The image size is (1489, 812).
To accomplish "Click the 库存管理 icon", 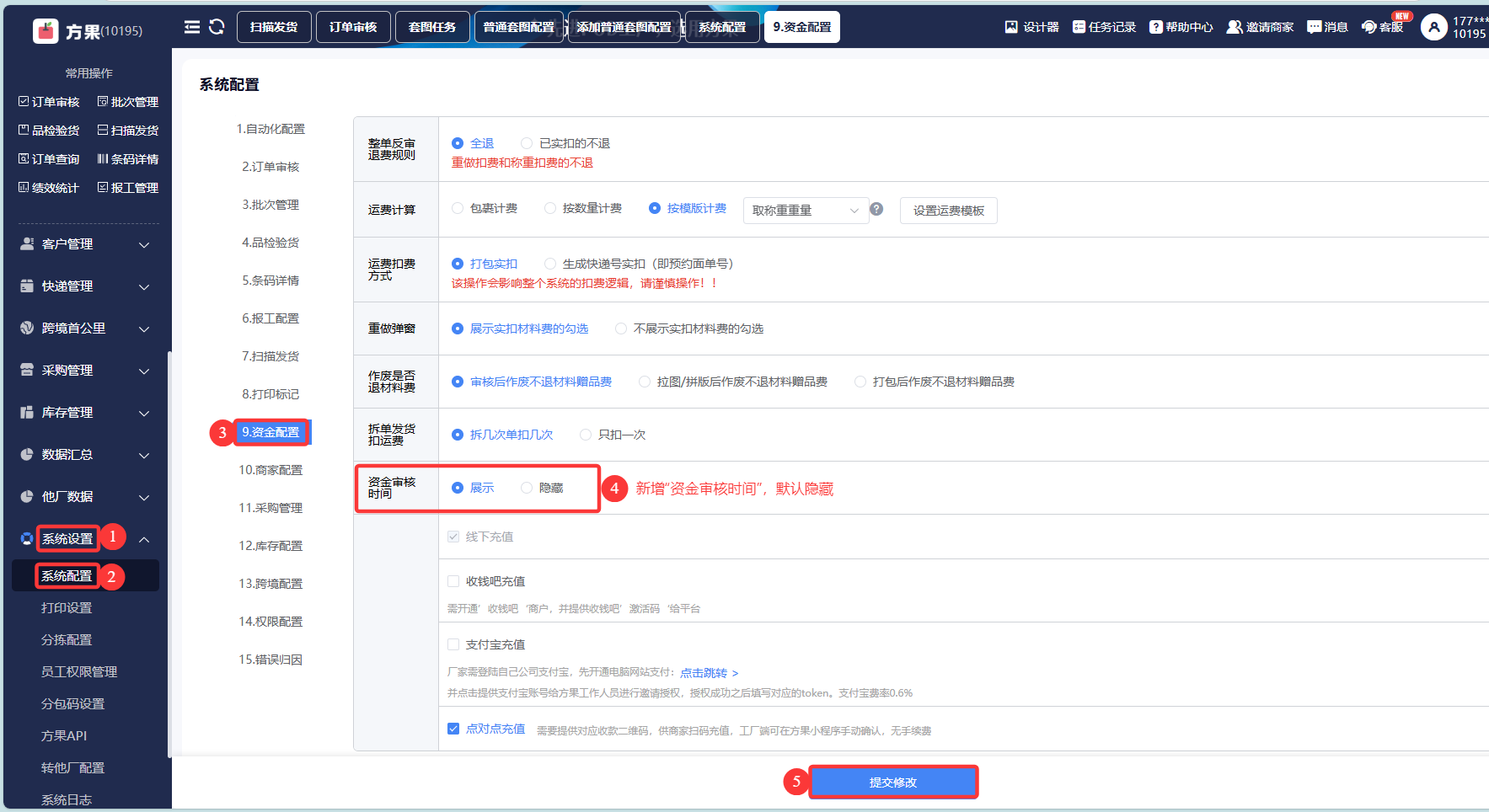I will [x=27, y=412].
